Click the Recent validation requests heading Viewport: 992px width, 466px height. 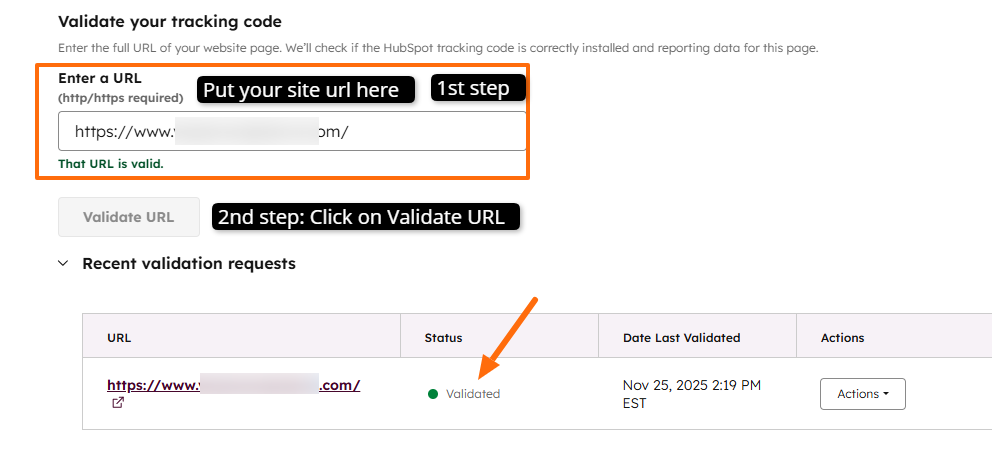coord(189,264)
